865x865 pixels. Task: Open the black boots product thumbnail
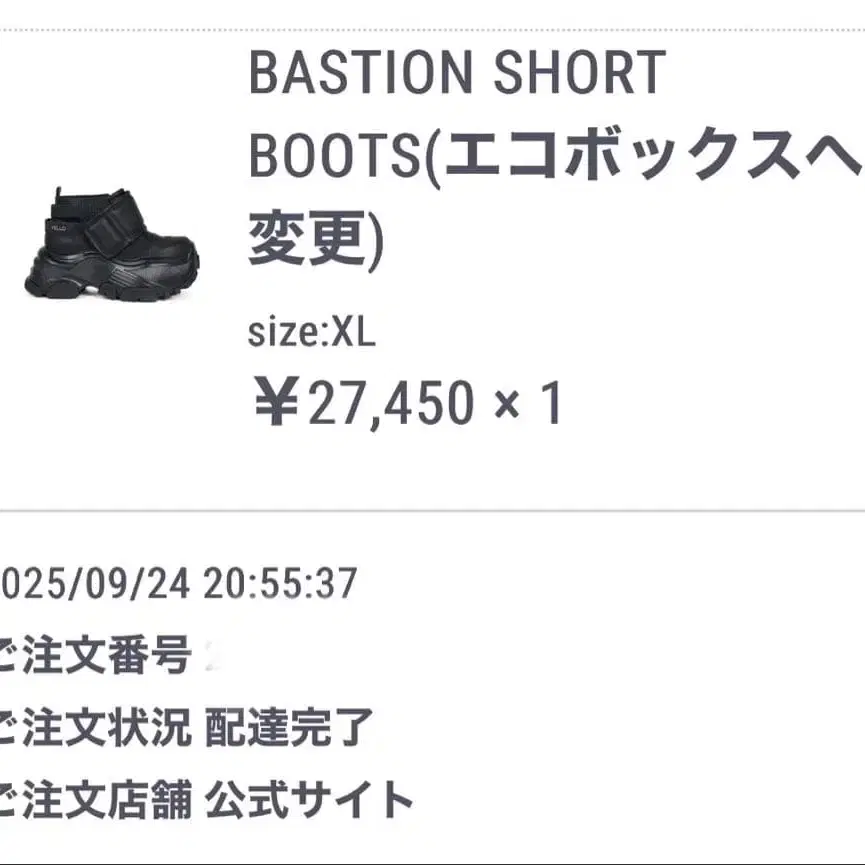(113, 244)
